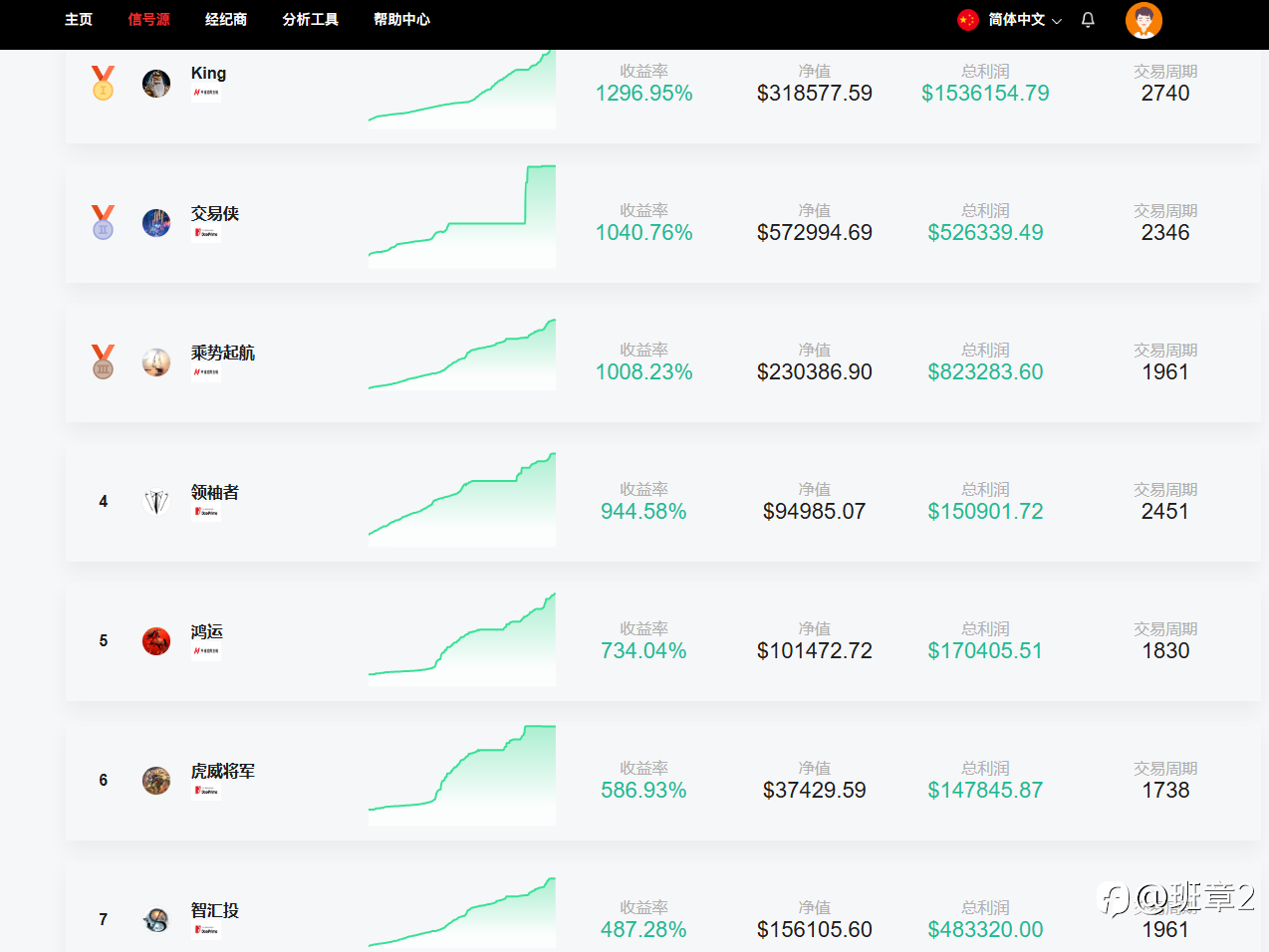Click broker logo under 鸿运
This screenshot has height=952, width=1269.
coord(206,651)
